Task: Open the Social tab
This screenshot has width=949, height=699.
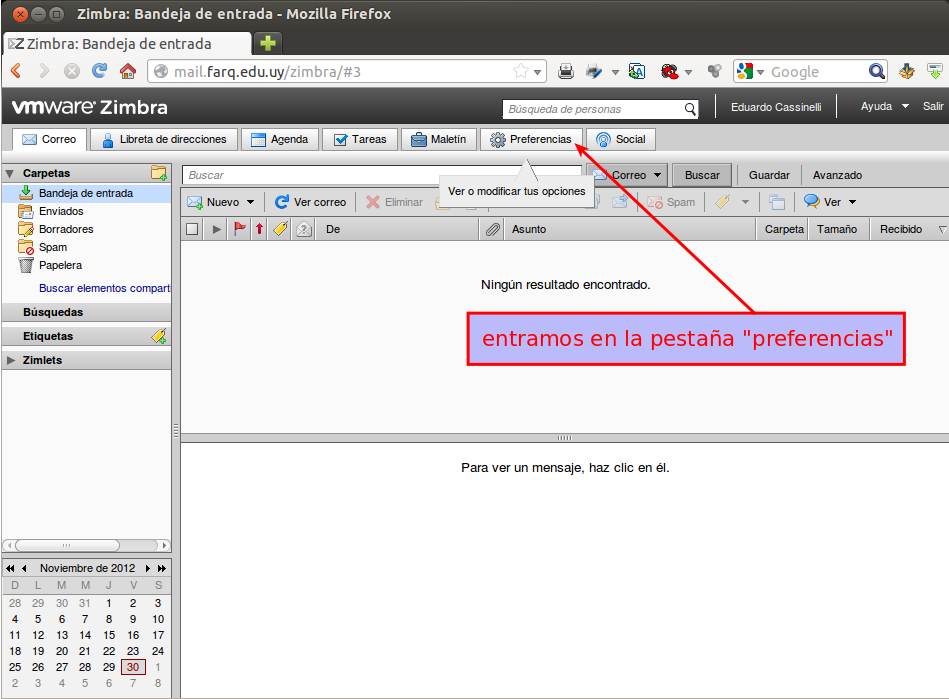Action: click(x=620, y=139)
